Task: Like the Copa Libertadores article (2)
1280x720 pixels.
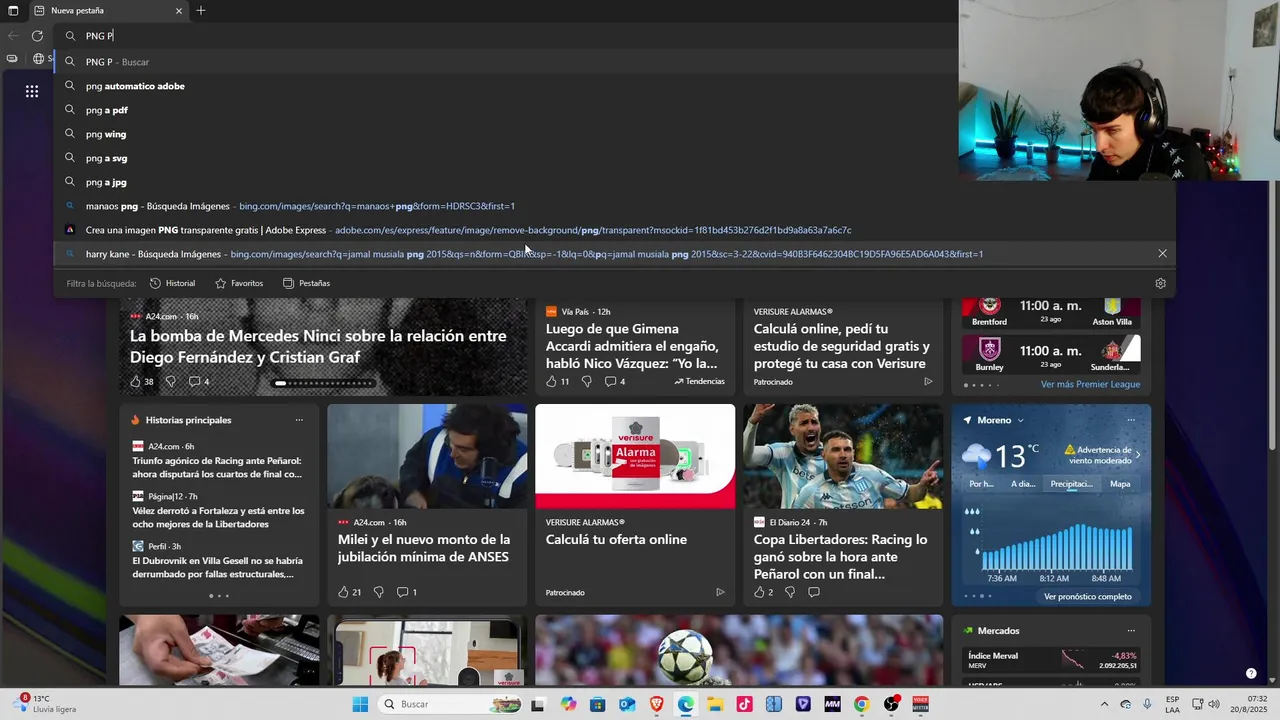Action: [763, 592]
